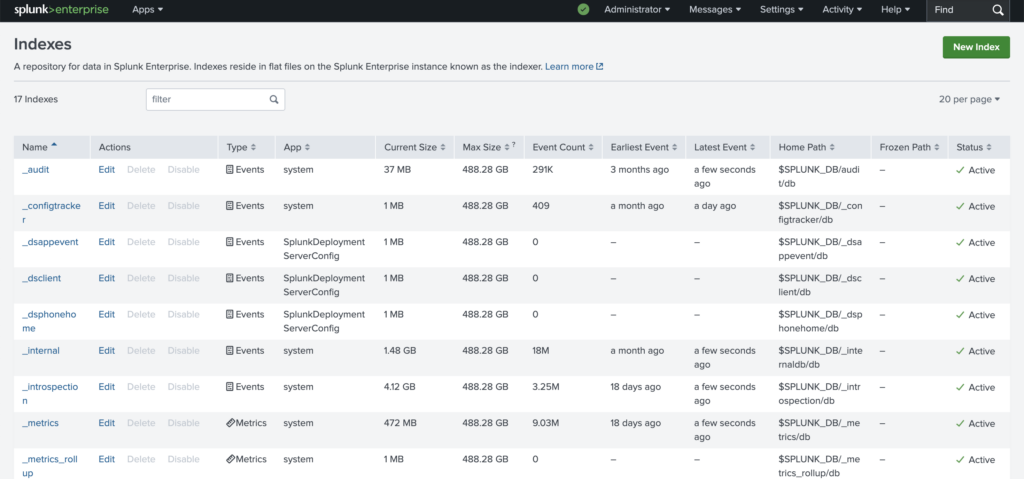Viewport: 1024px width, 479px height.
Task: Open the Administrator account dropdown
Action: (x=637, y=10)
